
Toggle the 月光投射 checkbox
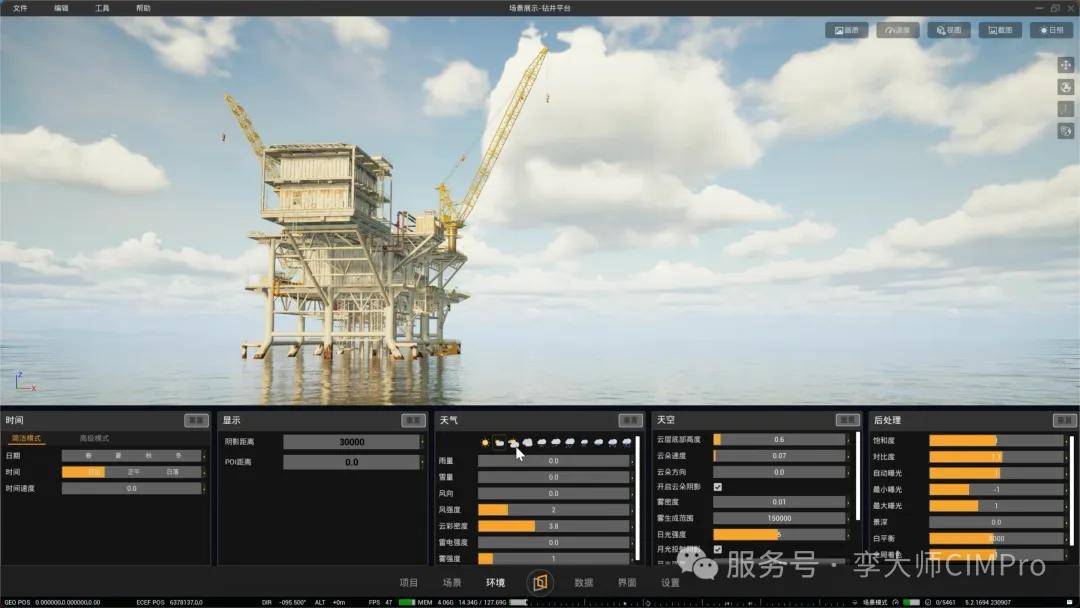tap(718, 549)
